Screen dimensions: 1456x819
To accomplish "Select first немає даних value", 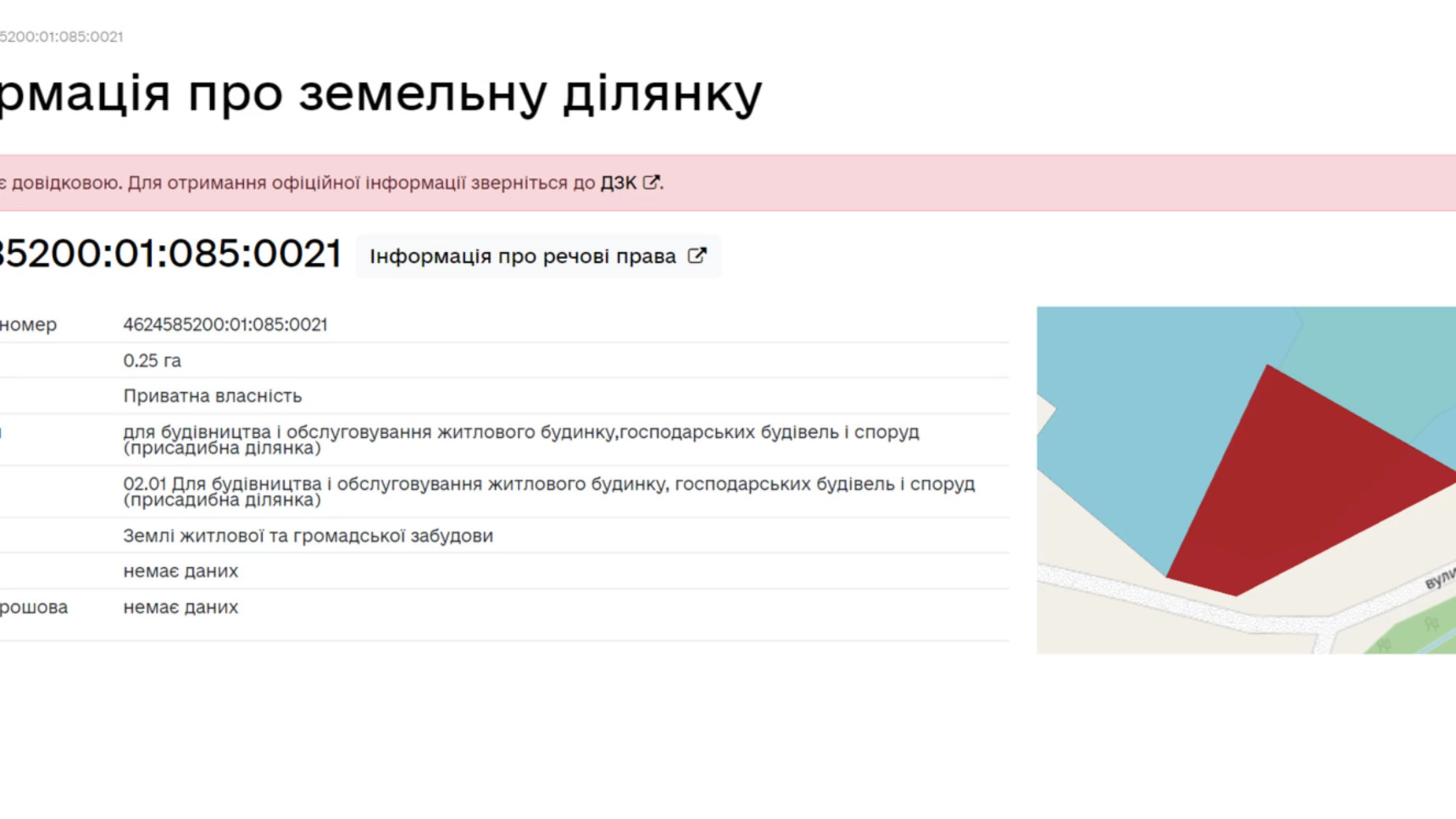I will pos(180,571).
